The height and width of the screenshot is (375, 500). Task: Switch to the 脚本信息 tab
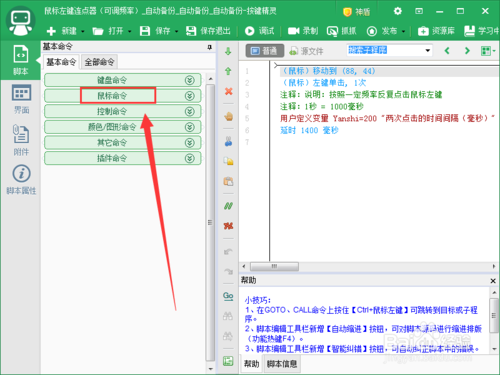coord(282,364)
